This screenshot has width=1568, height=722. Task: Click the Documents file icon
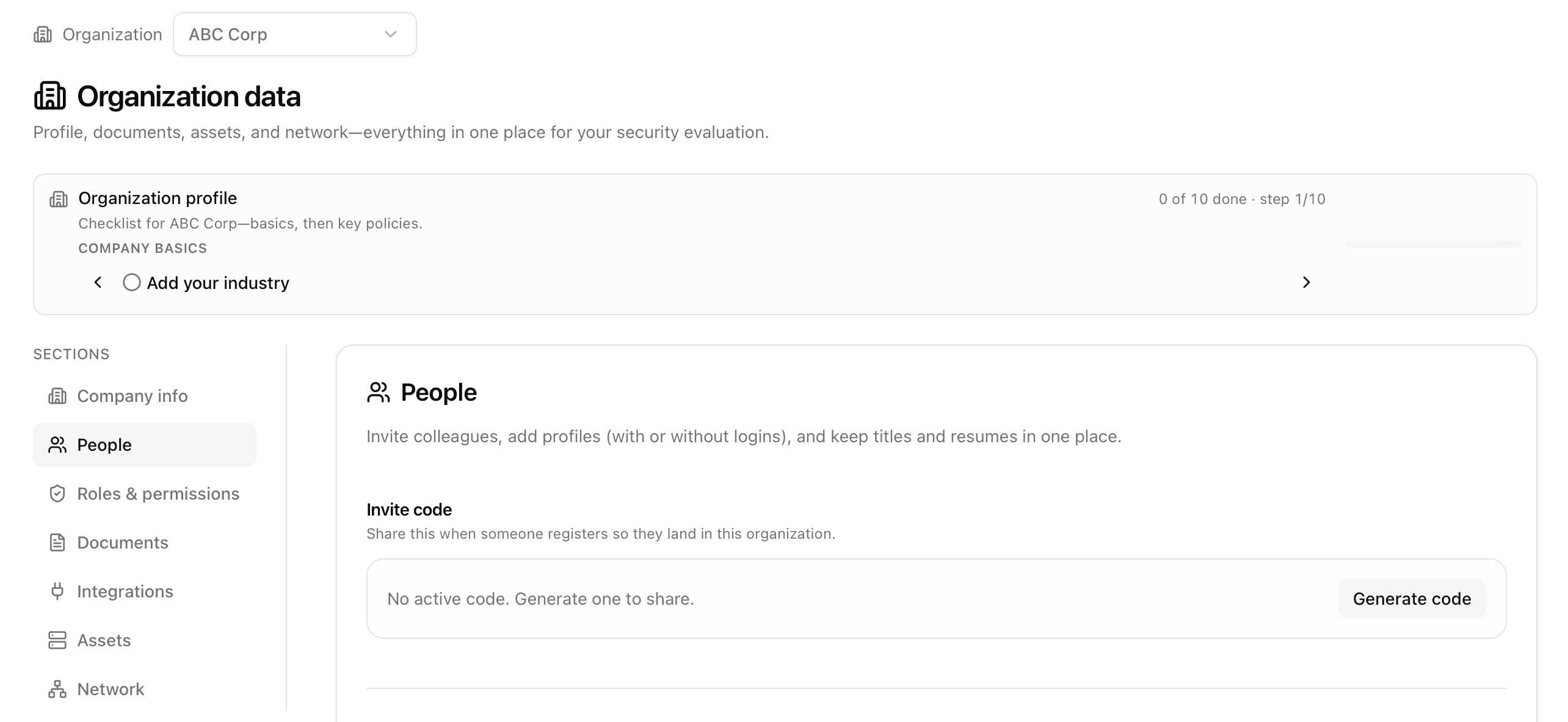coord(57,542)
